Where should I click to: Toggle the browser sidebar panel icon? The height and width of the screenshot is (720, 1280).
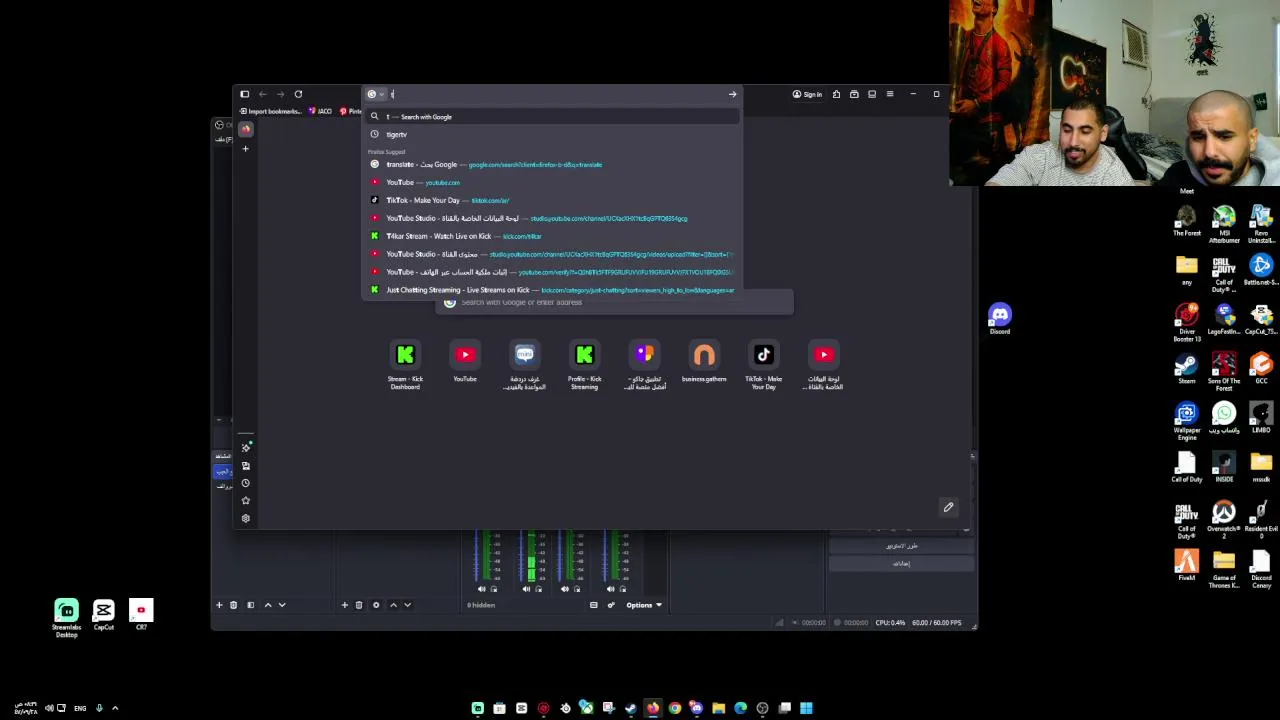pyautogui.click(x=244, y=94)
